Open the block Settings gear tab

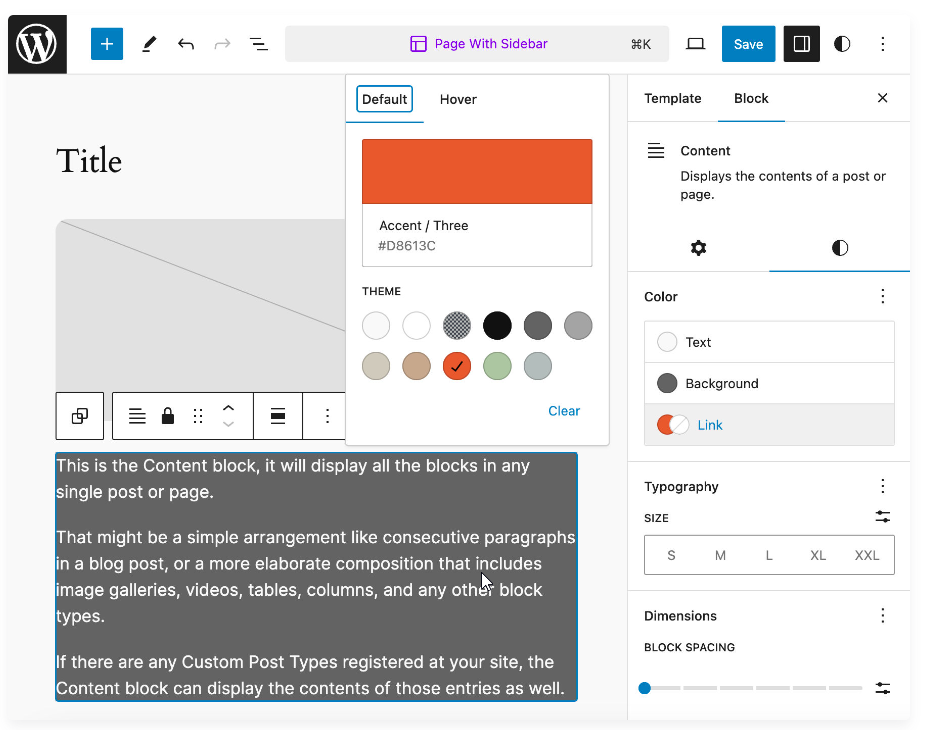698,248
